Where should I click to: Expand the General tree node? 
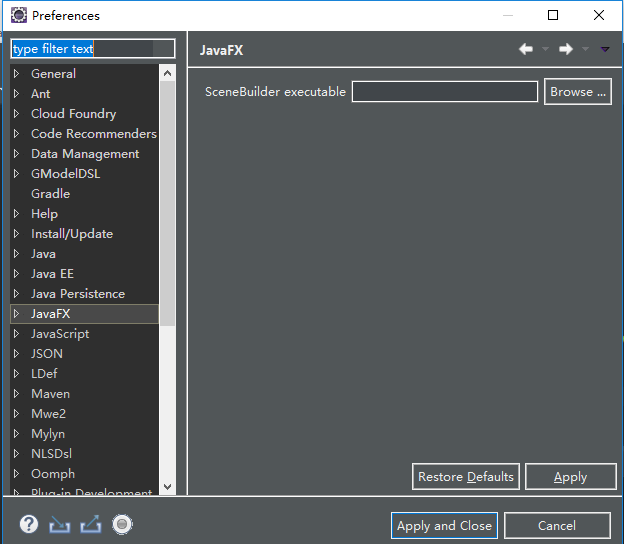16,74
